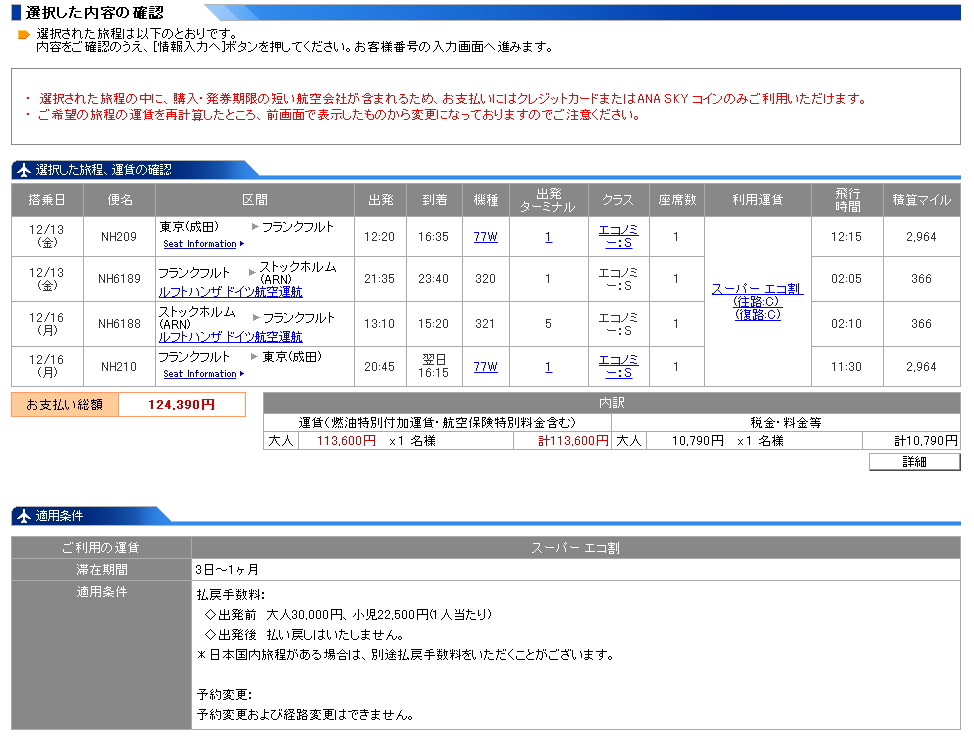Open terminal 1 link for NH209
Viewport: 974px width, 738px height.
pos(548,237)
